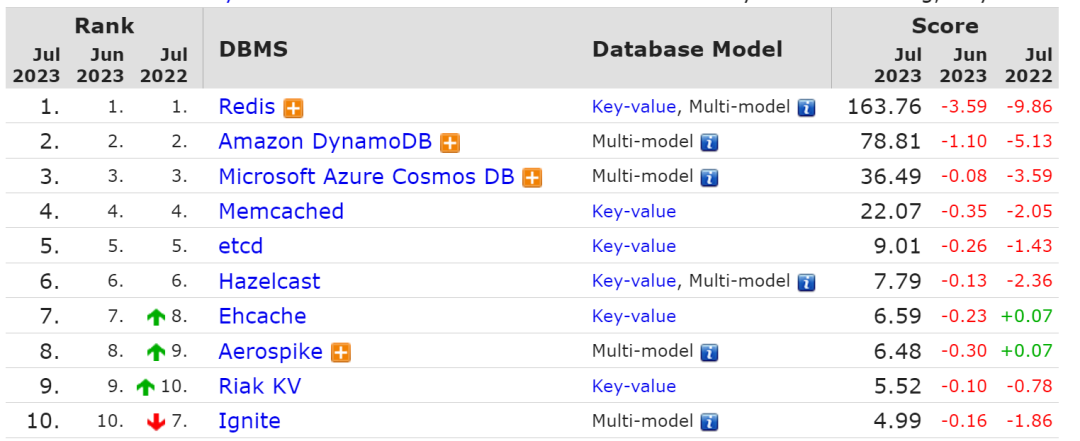Click the info icon in Redis row

[x=806, y=108]
